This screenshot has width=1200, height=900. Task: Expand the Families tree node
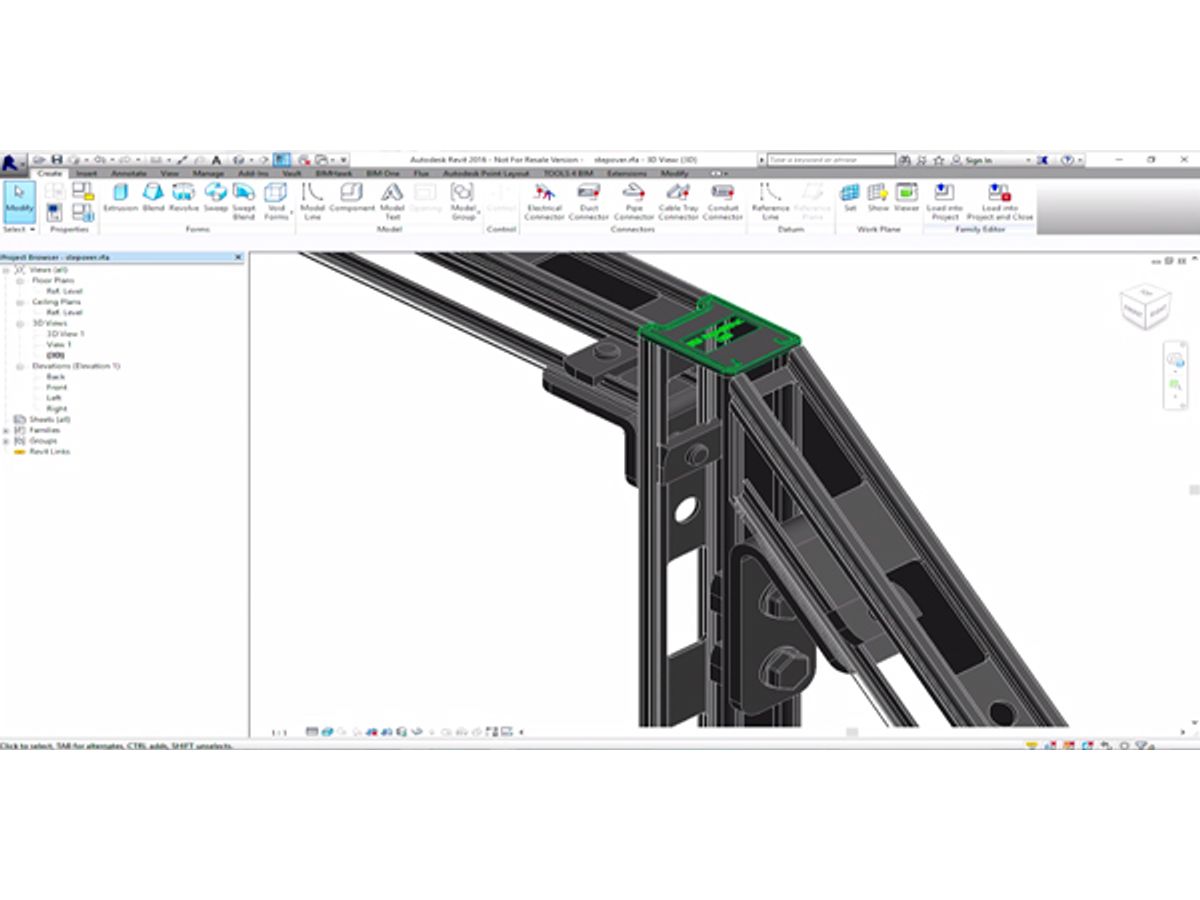(x=7, y=430)
